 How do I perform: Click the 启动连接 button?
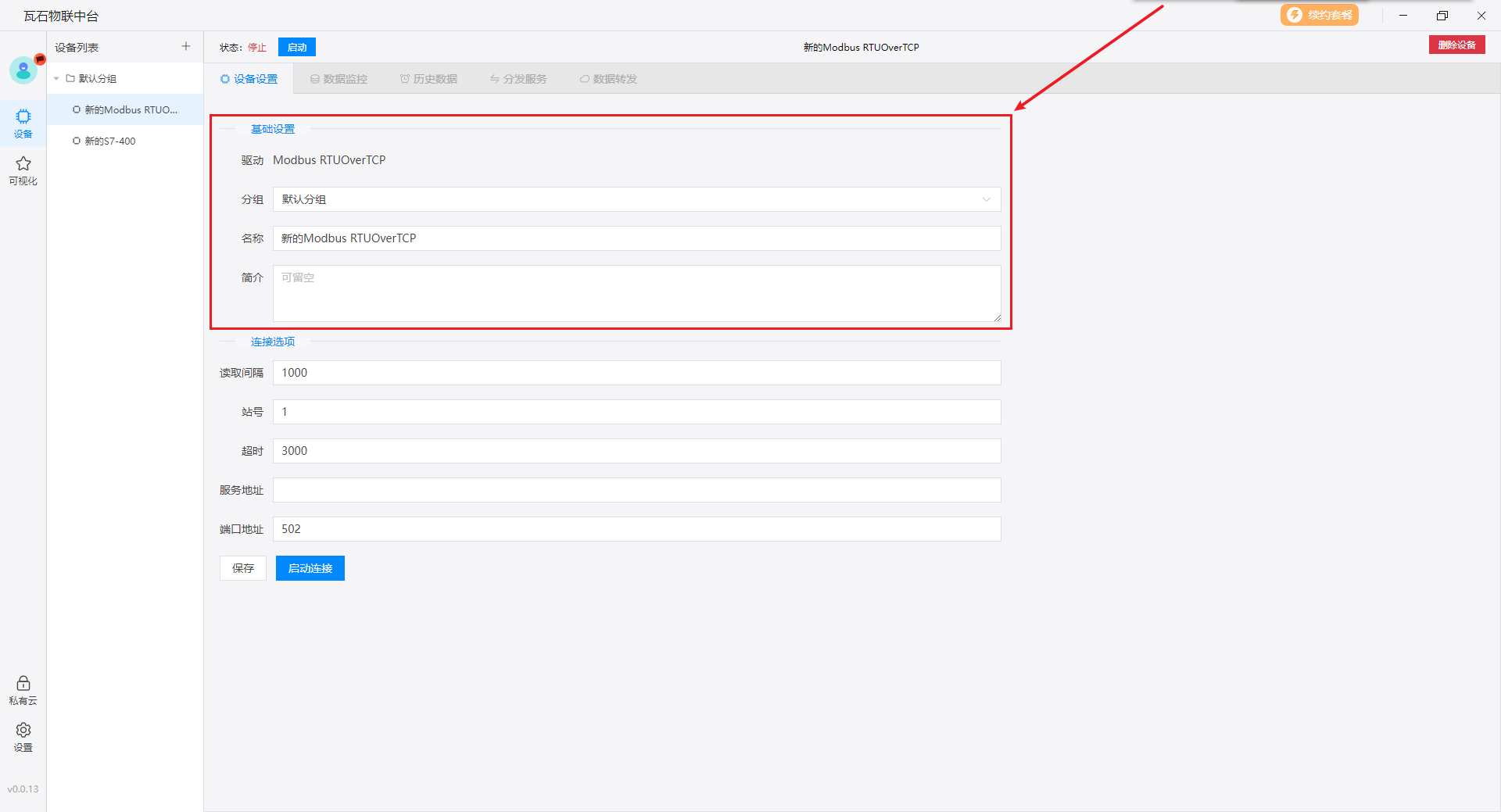tap(310, 568)
